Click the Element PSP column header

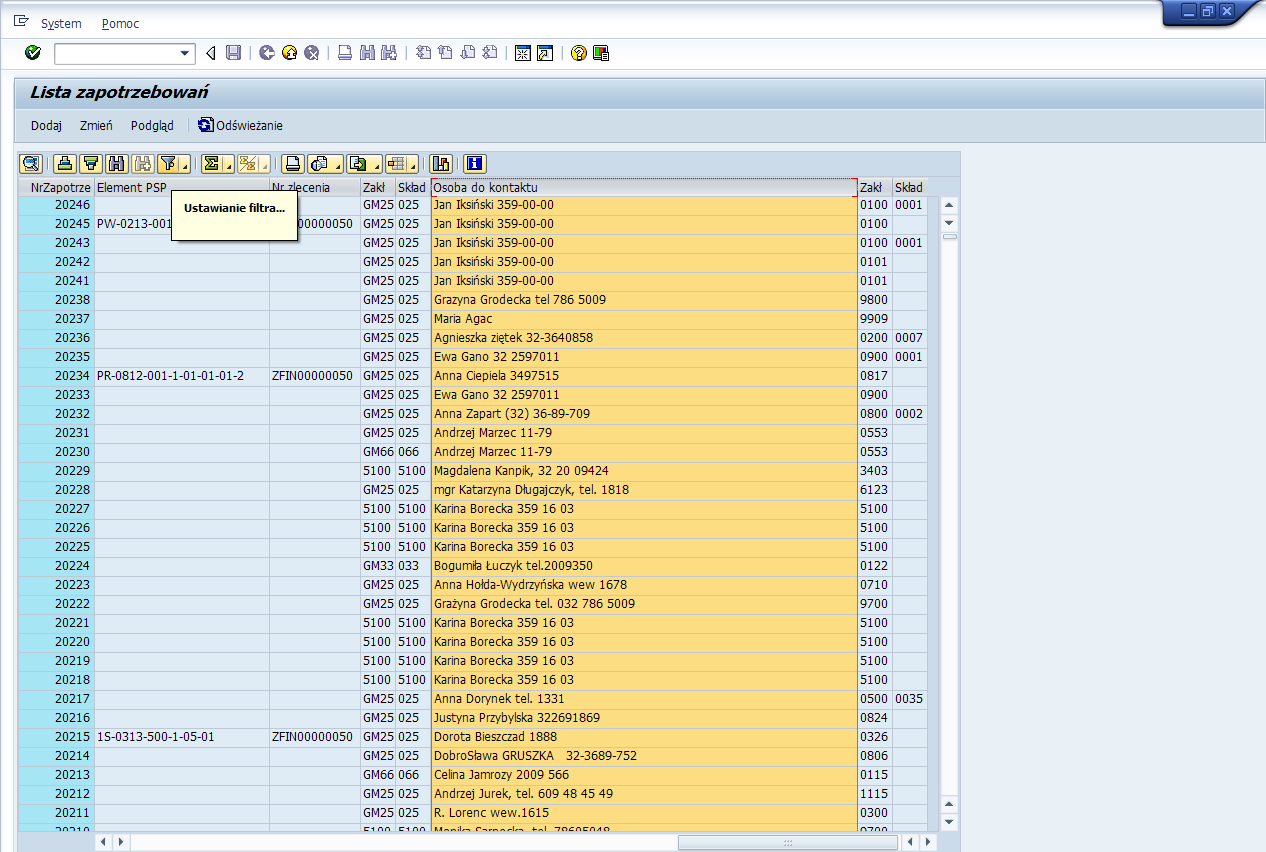coord(181,187)
